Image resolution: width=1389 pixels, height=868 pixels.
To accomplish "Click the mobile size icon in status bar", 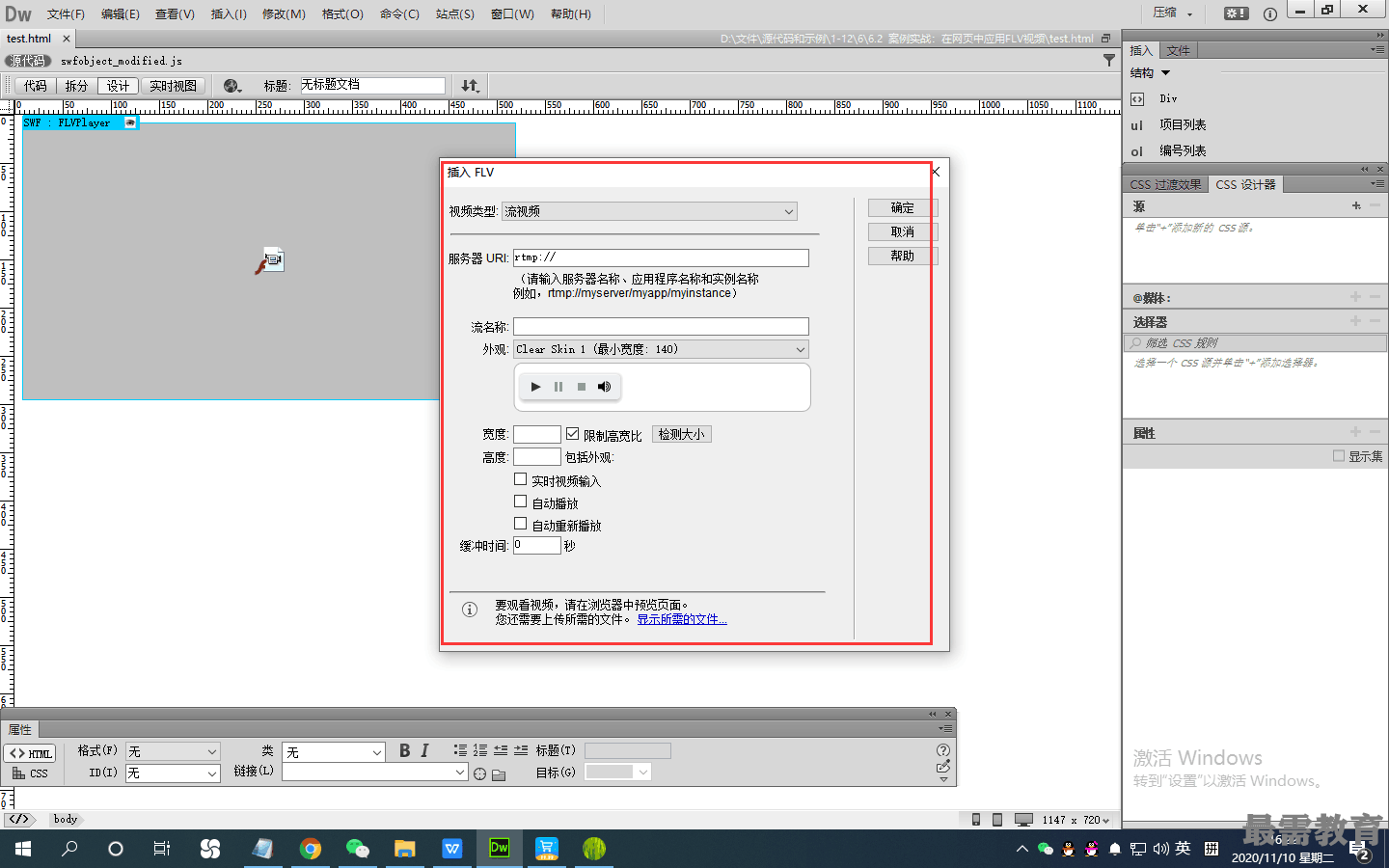I will (976, 820).
